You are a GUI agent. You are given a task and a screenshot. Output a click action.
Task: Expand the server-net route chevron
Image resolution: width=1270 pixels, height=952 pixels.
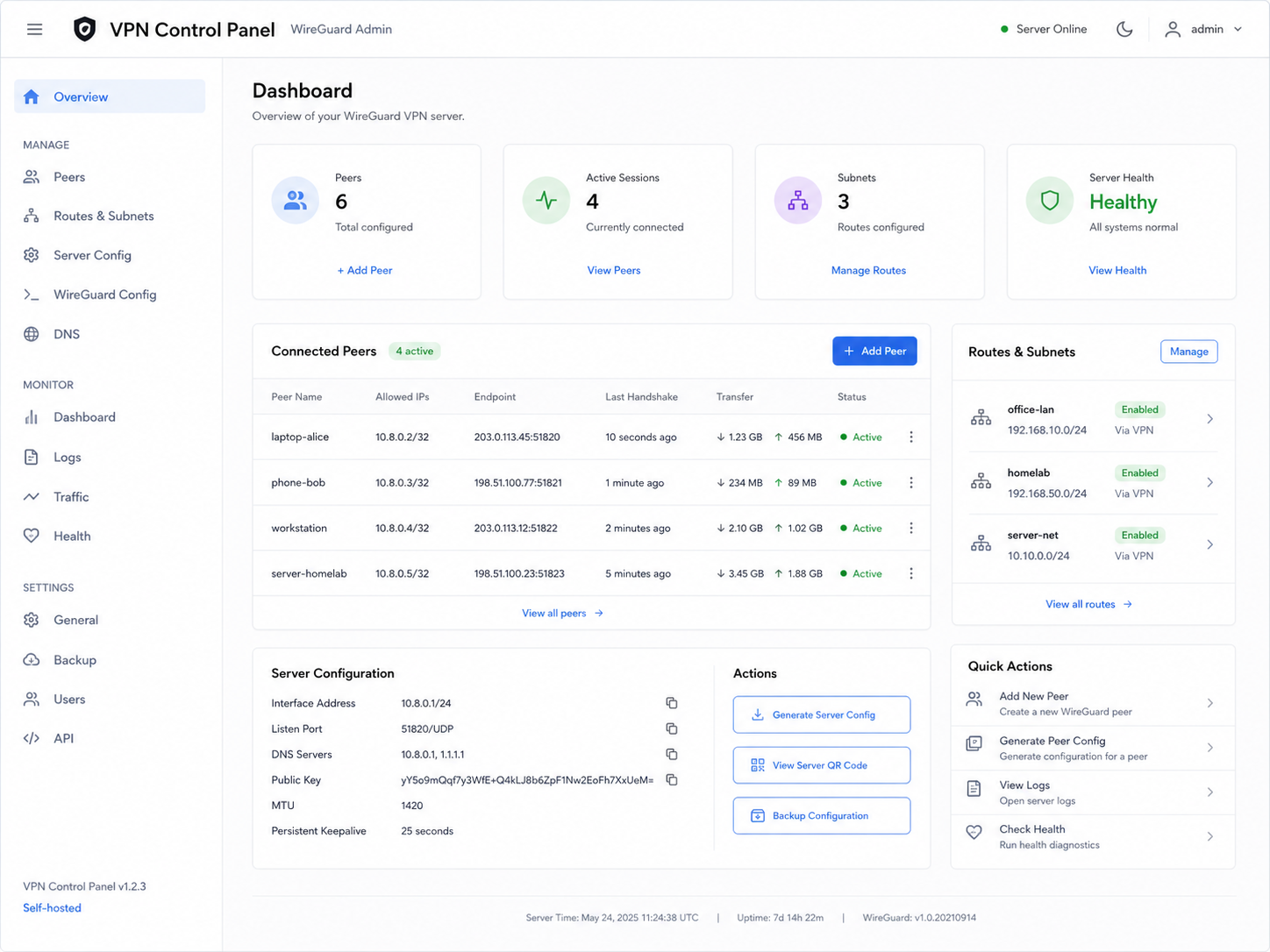(1210, 544)
